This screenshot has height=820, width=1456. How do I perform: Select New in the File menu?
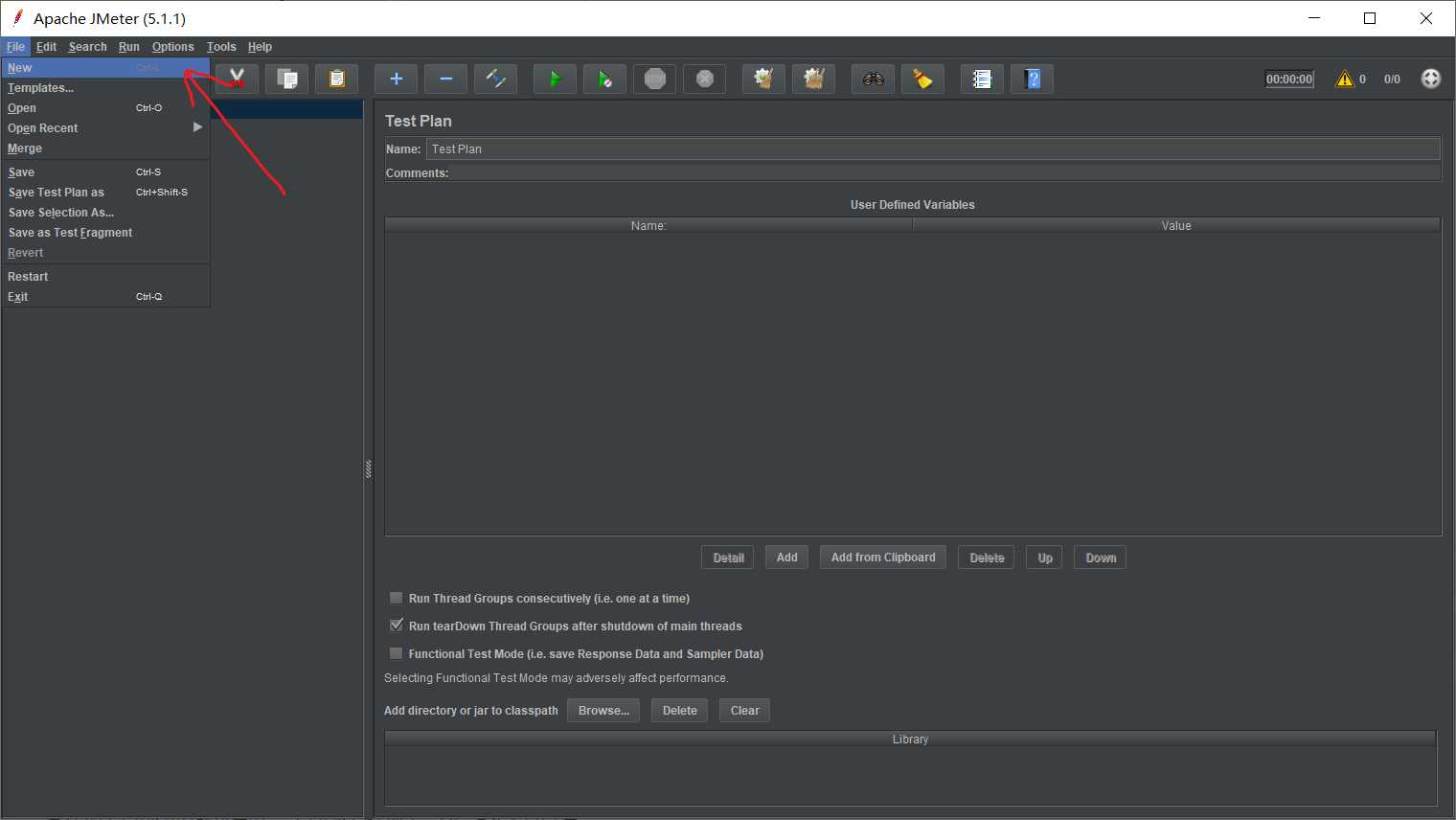click(105, 68)
